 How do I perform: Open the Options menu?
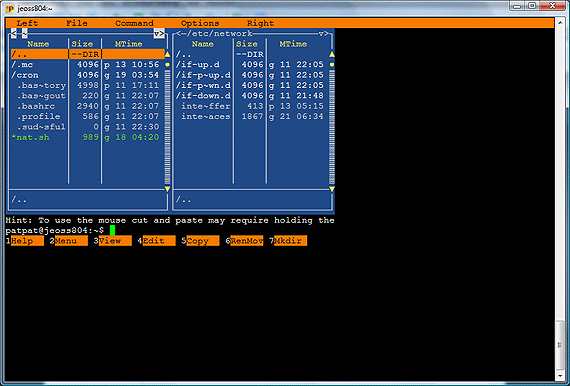click(x=200, y=23)
